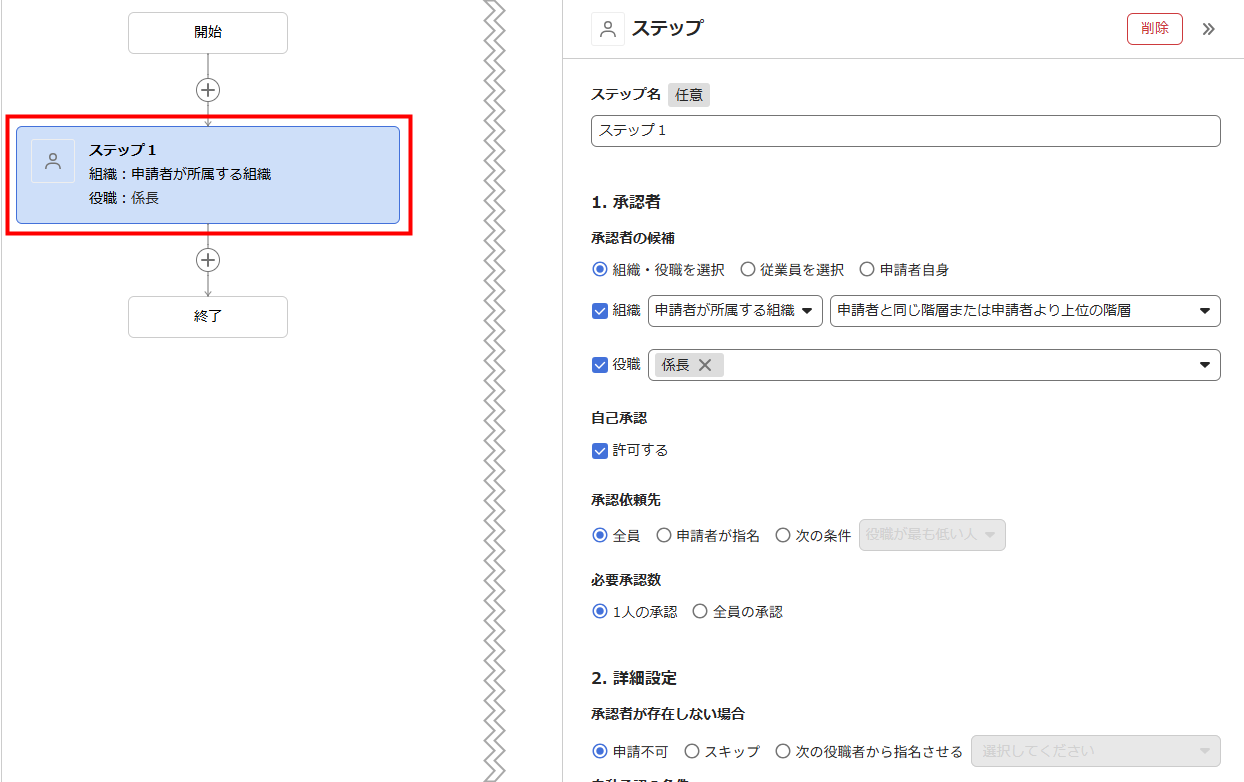Click the person icon in ステップ 1 card

coord(53,161)
